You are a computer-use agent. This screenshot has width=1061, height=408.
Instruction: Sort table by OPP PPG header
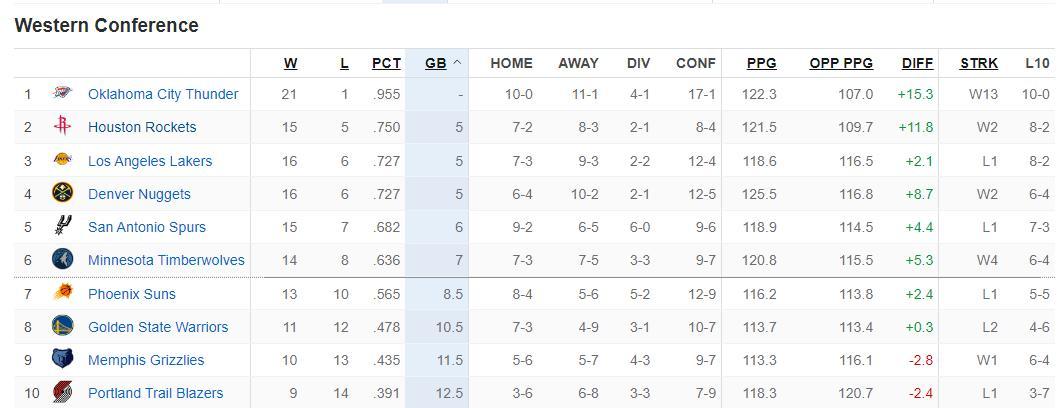[840, 63]
